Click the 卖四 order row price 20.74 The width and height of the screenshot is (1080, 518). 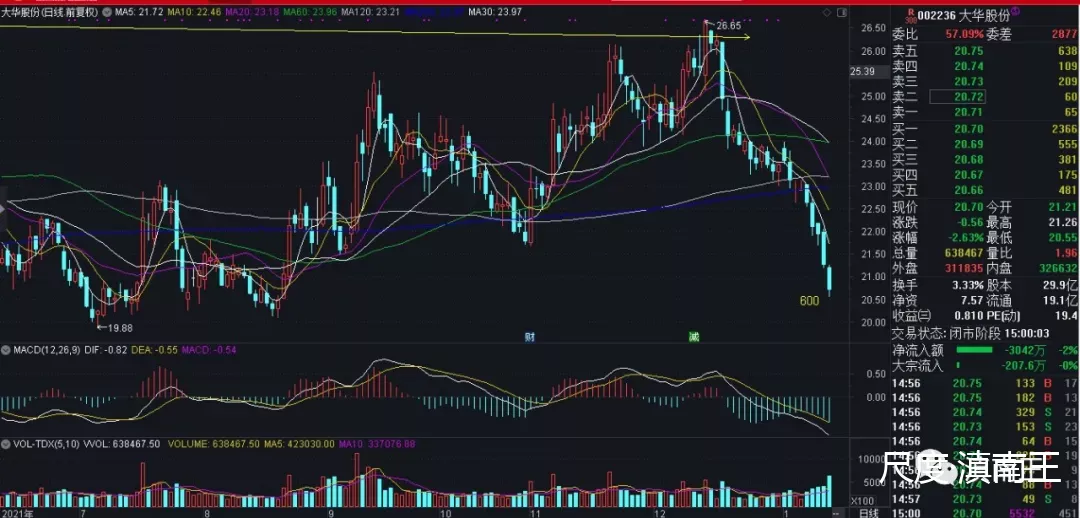(968, 66)
